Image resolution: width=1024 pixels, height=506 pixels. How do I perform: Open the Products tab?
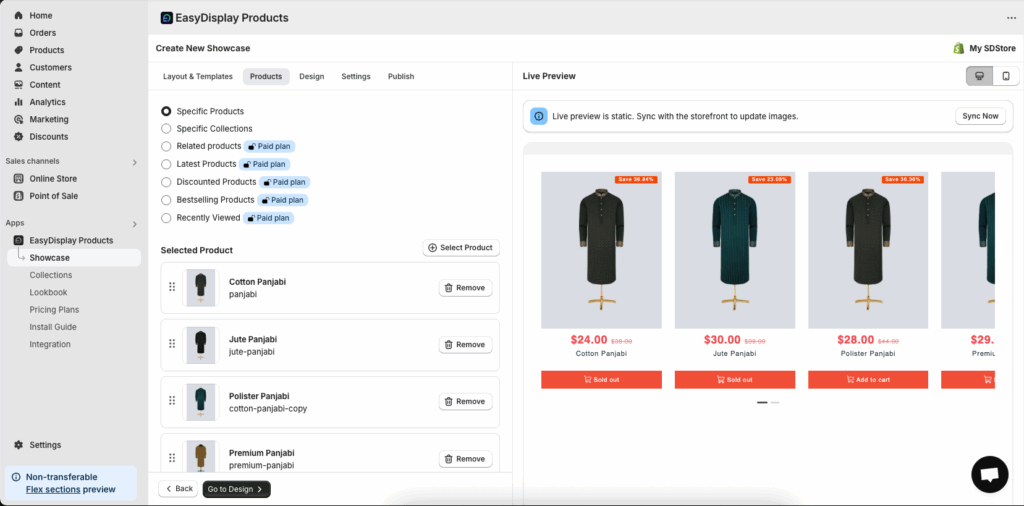click(266, 76)
